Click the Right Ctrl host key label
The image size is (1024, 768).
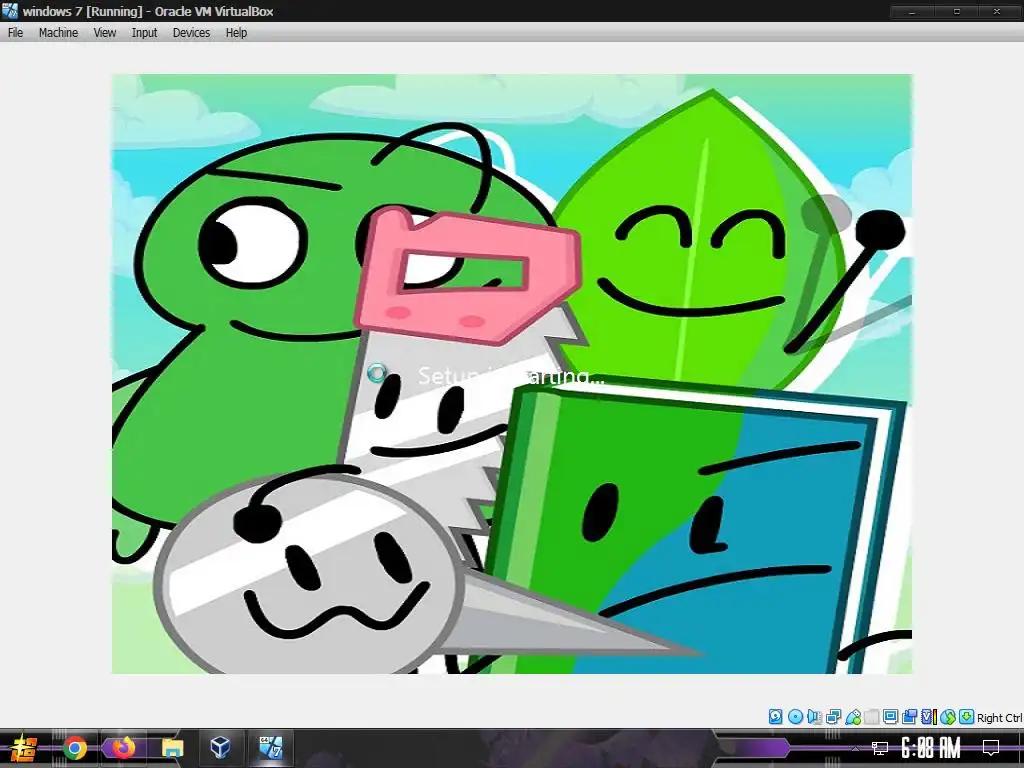pos(1000,718)
